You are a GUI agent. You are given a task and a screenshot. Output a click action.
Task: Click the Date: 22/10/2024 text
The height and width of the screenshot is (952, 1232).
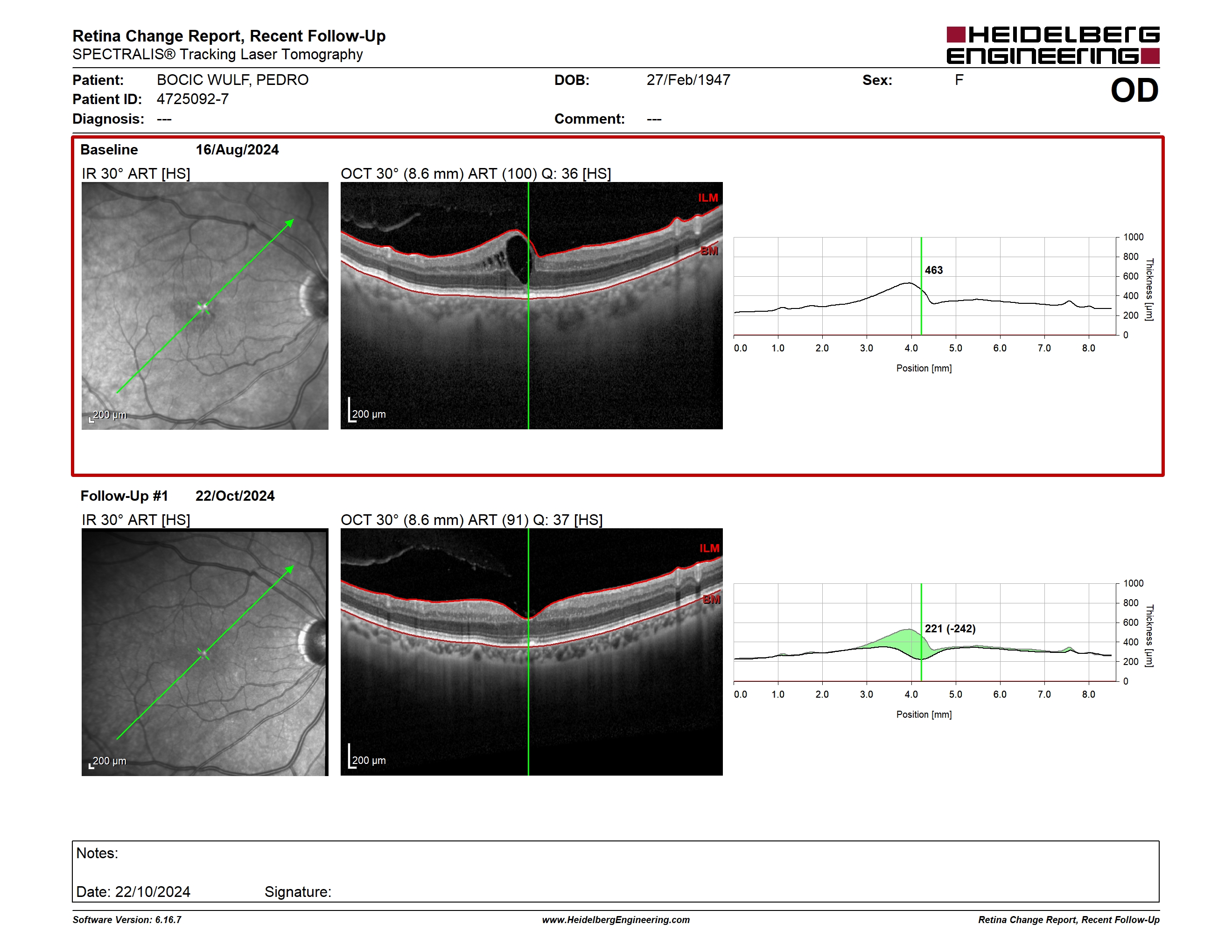point(133,892)
